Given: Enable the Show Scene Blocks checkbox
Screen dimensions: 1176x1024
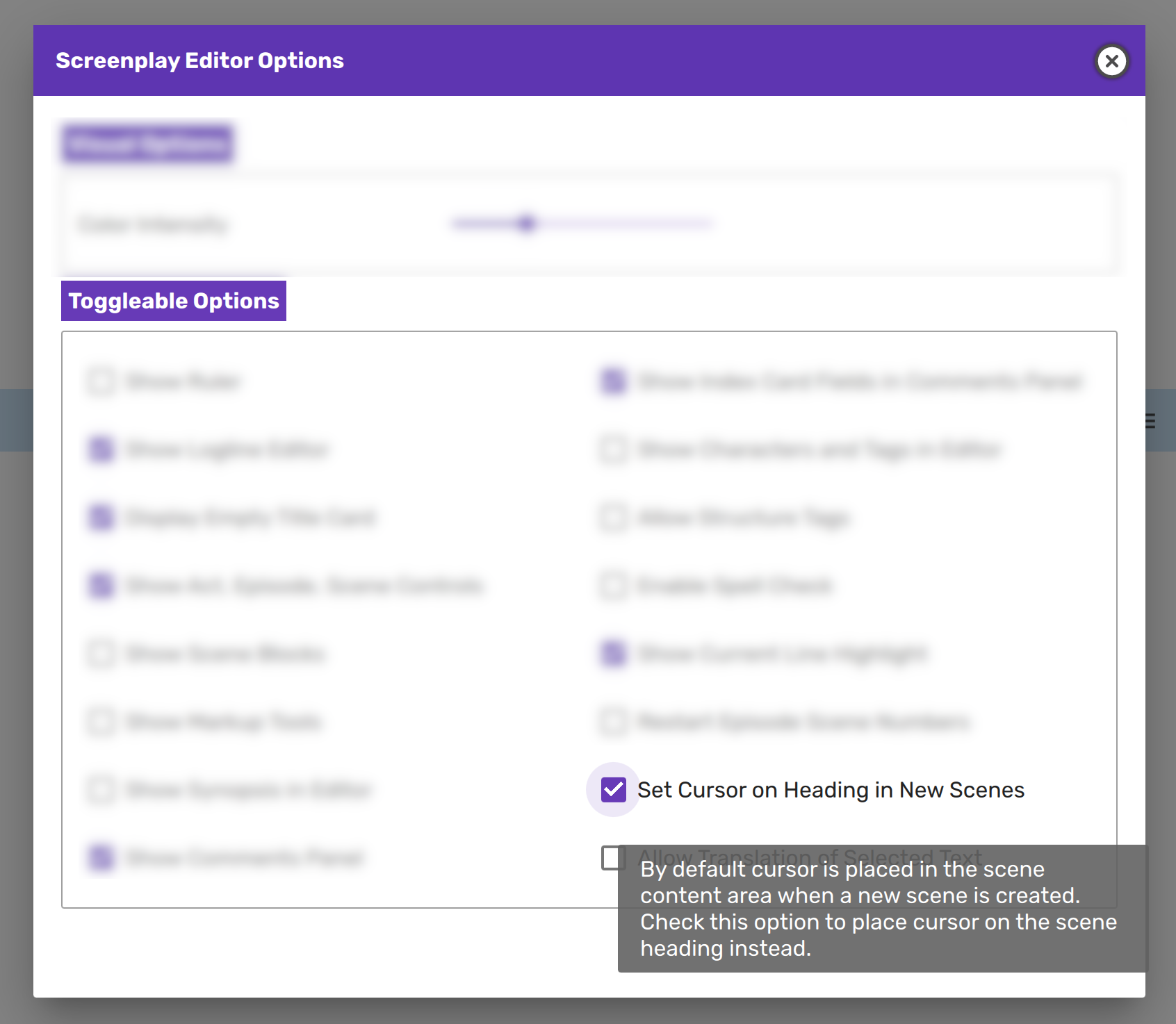Looking at the screenshot, I should click(101, 654).
